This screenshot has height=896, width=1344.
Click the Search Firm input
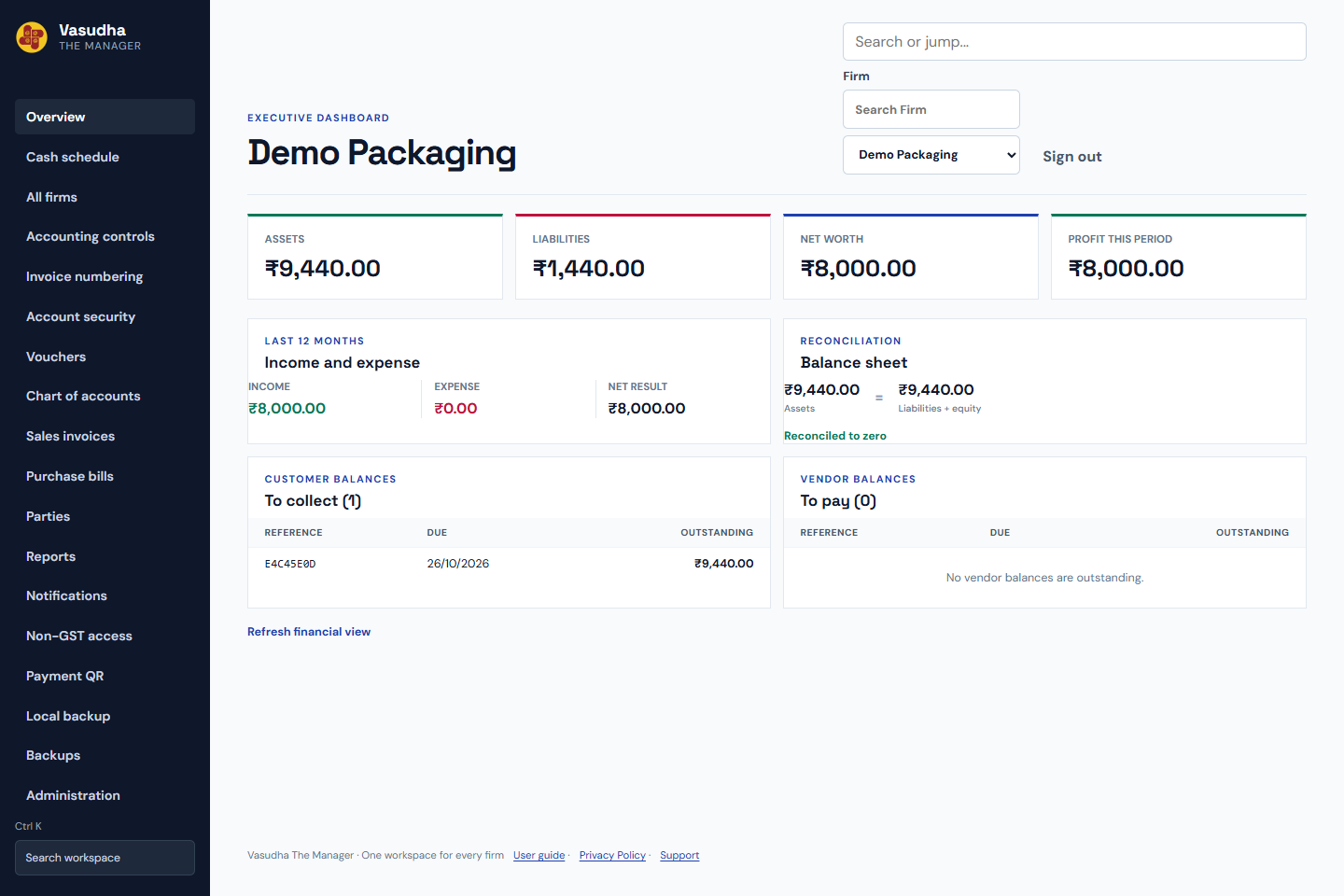[x=931, y=109]
